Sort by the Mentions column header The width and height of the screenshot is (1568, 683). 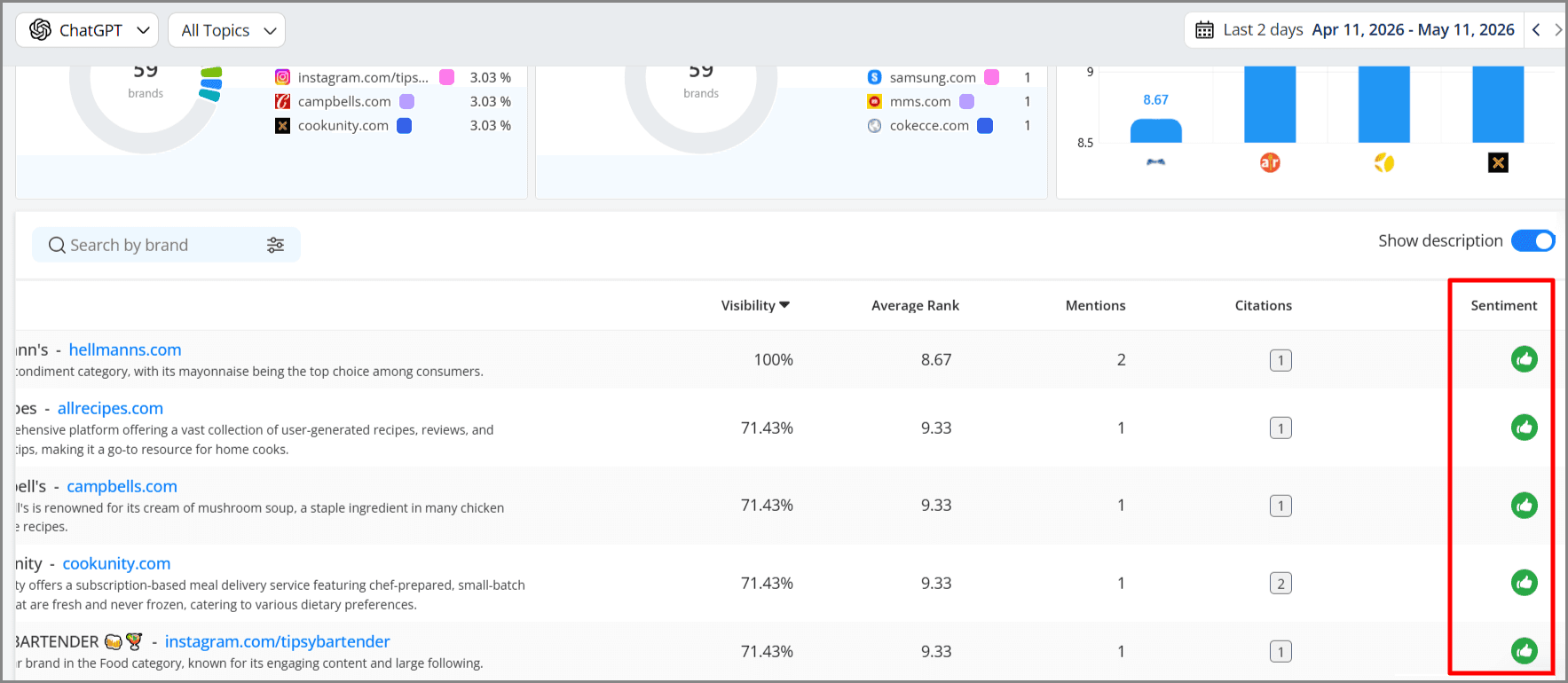[1095, 305]
